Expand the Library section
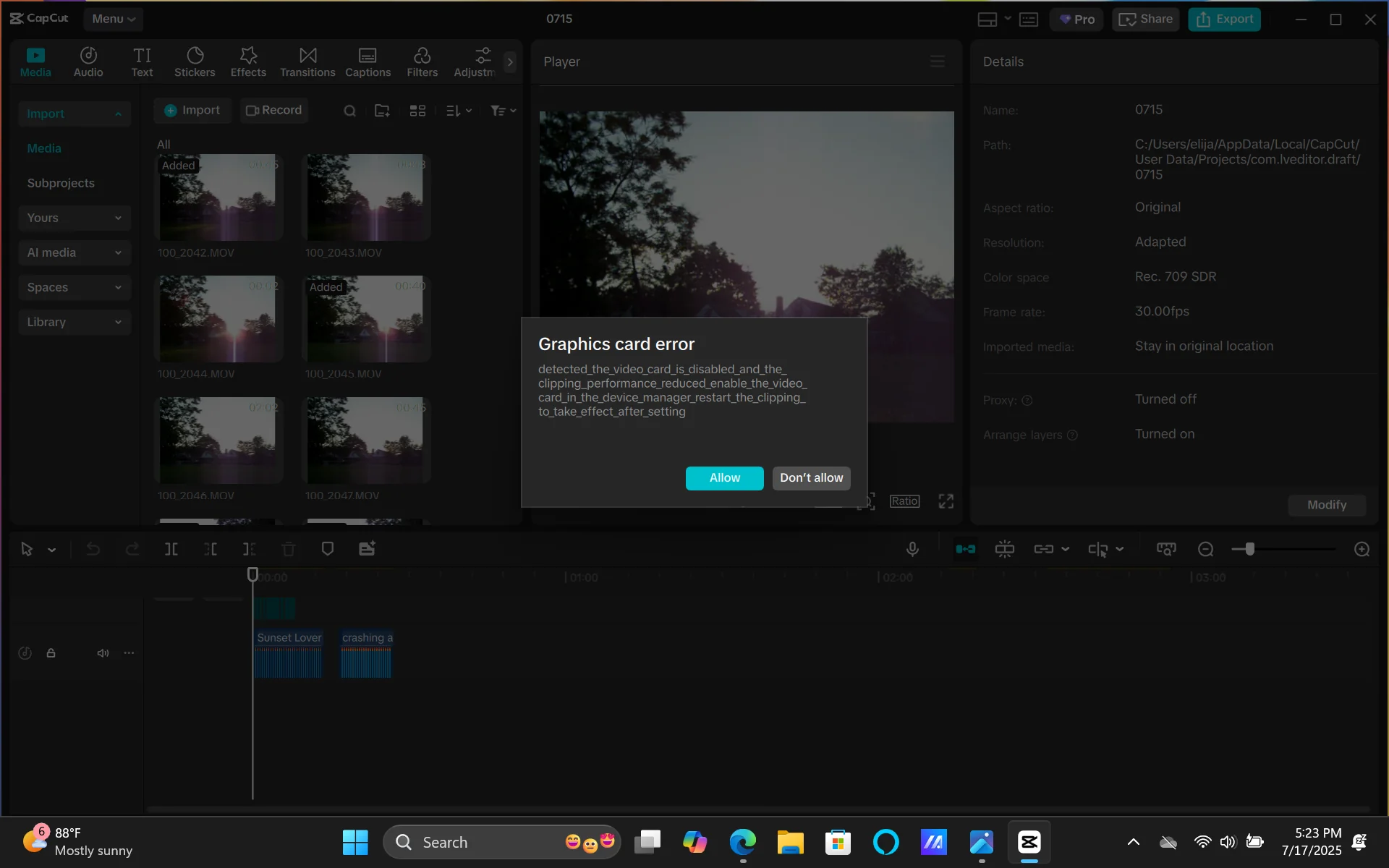Screen dimensions: 1389x868 [75, 322]
